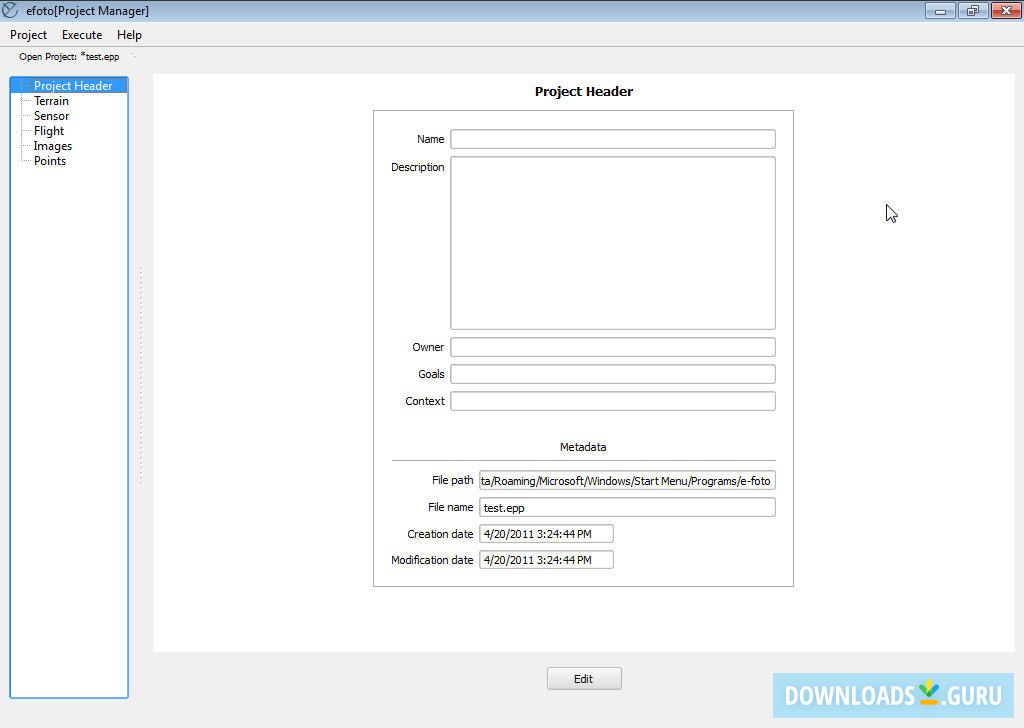Click into the Goals field
Image resolution: width=1024 pixels, height=728 pixels.
tap(613, 374)
